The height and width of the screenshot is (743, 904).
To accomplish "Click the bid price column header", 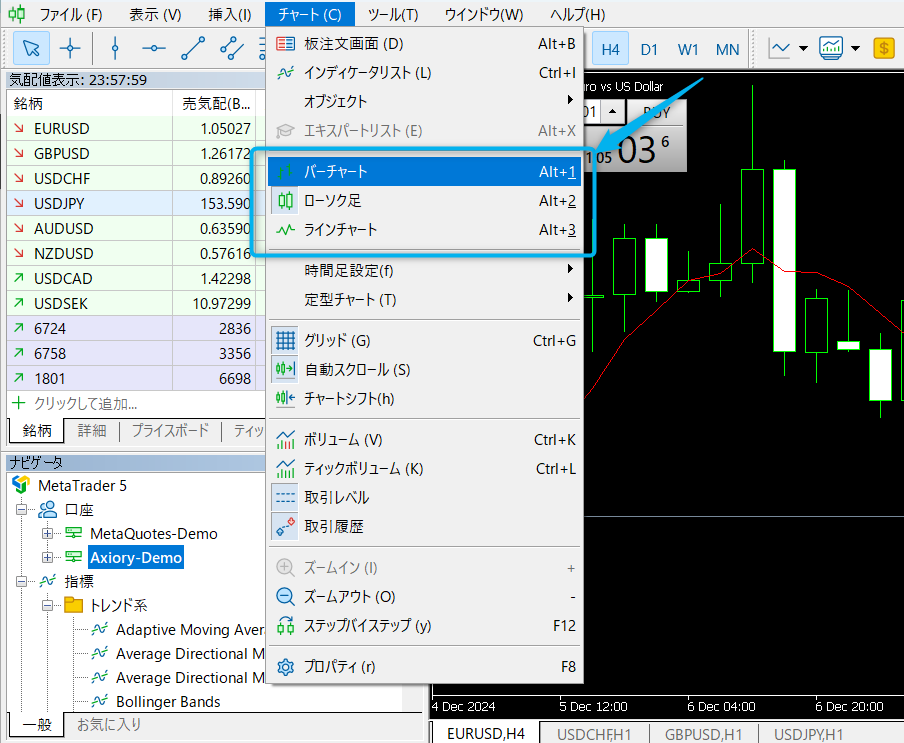I will [218, 104].
